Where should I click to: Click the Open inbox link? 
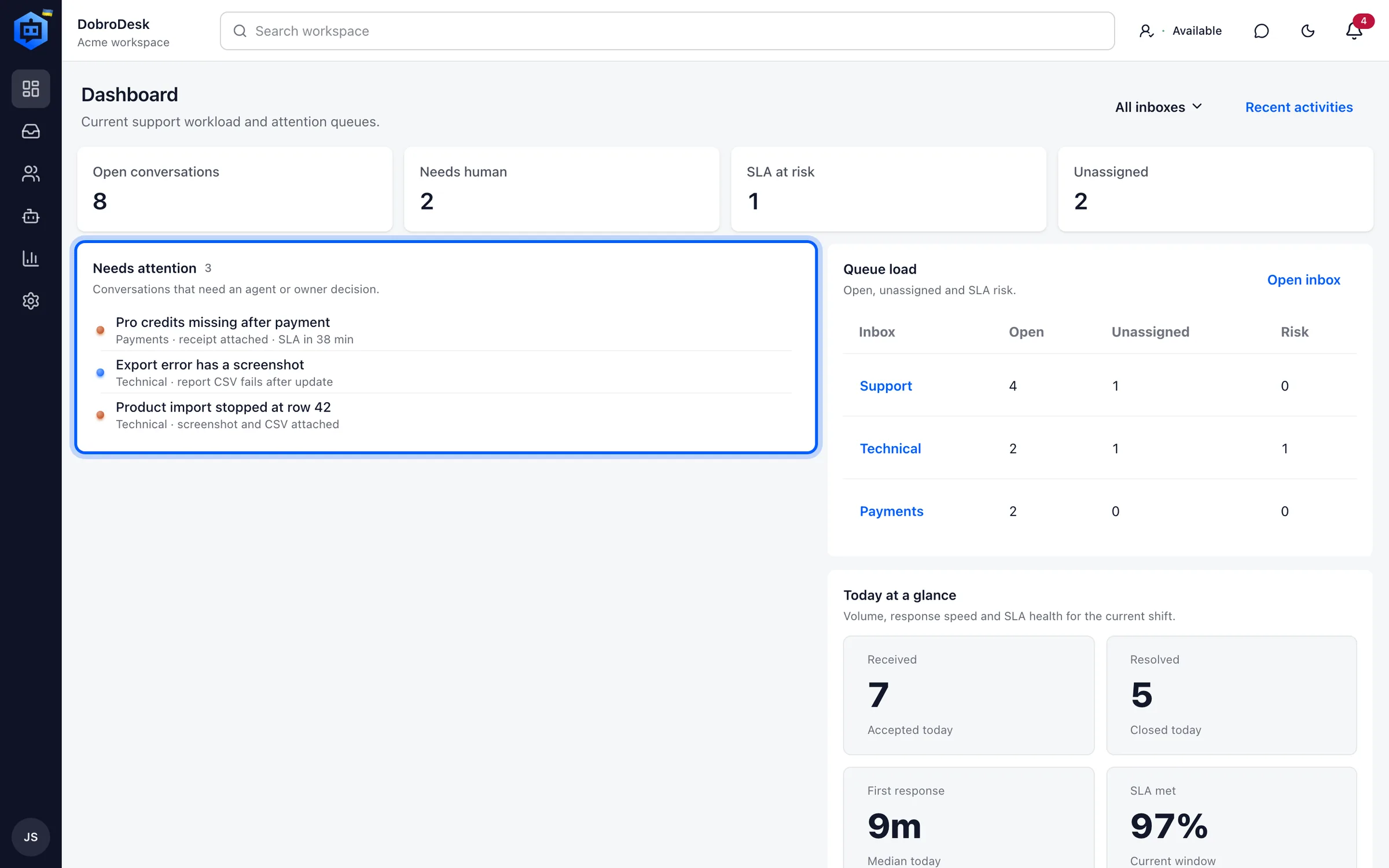pyautogui.click(x=1303, y=279)
